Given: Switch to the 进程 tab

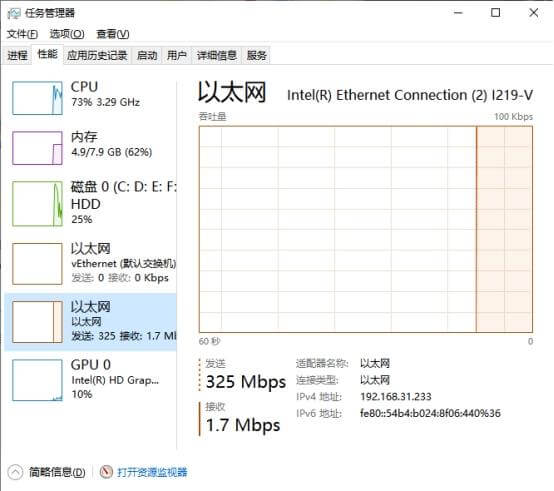Looking at the screenshot, I should click(17, 55).
